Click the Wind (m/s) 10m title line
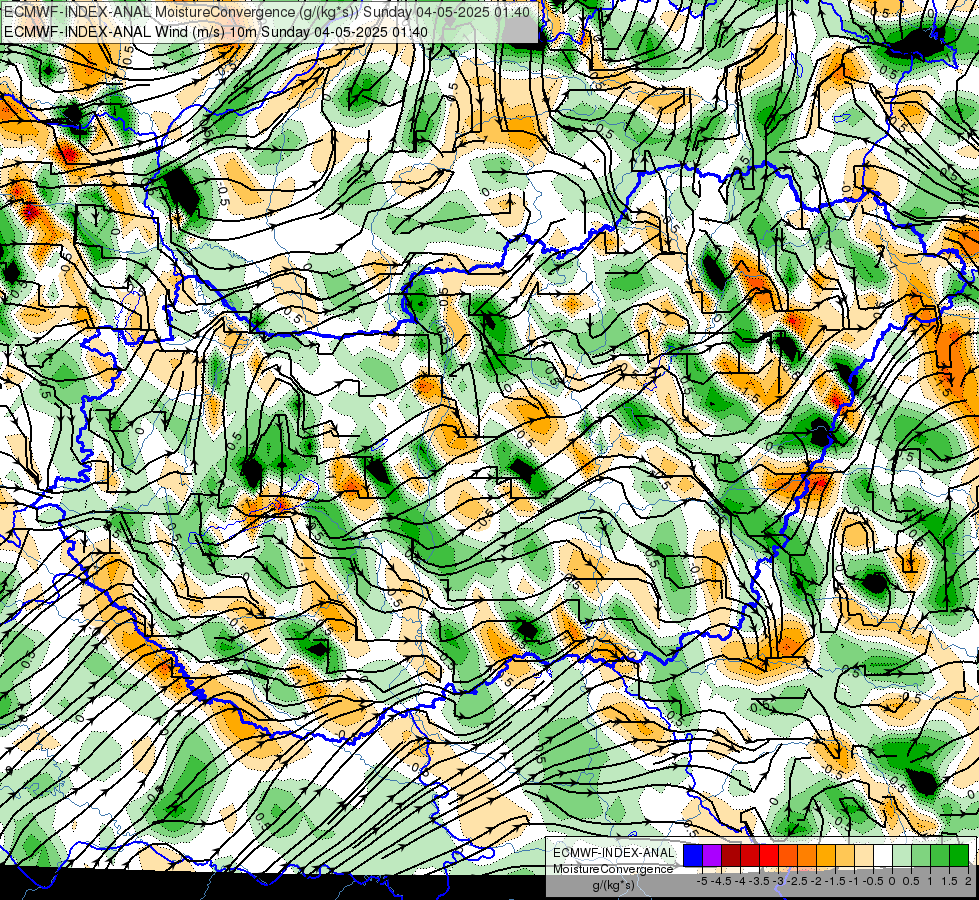This screenshot has width=979, height=900. [x=216, y=31]
